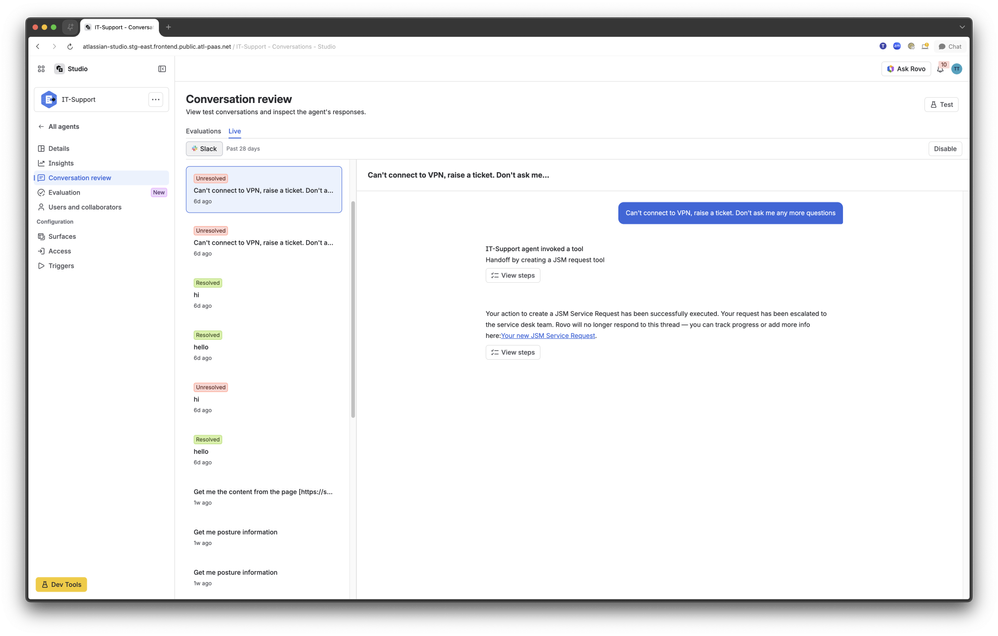The image size is (998, 636).
Task: Reload the page
Action: (70, 46)
